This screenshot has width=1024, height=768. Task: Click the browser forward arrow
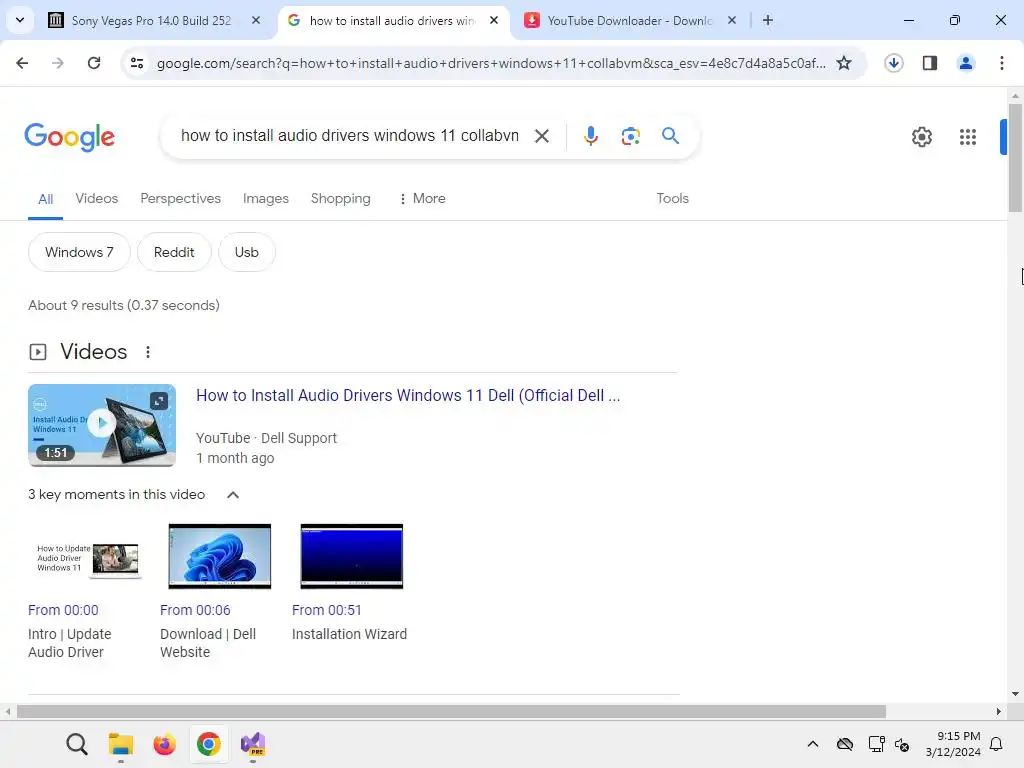pos(58,63)
